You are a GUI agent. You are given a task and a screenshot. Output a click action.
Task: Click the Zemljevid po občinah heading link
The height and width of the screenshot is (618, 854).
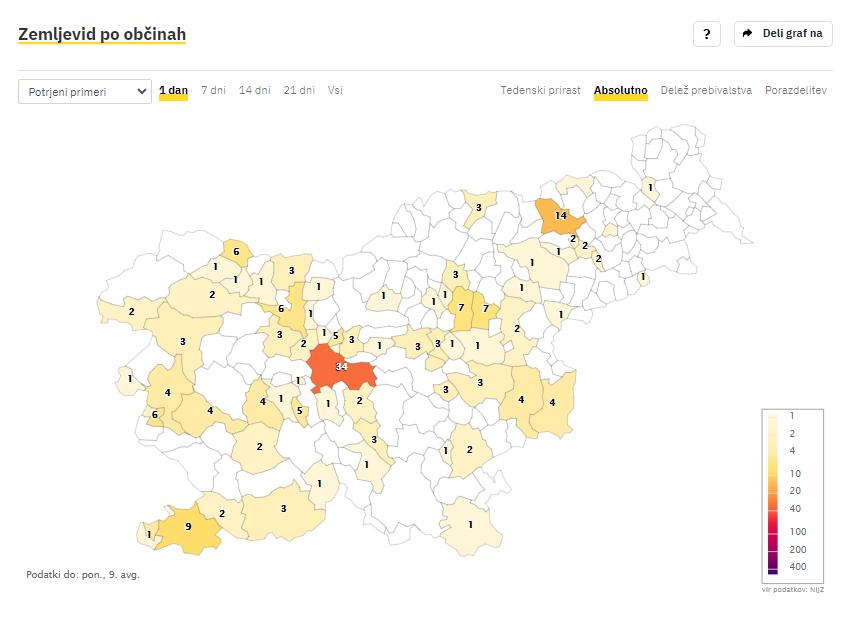(102, 34)
